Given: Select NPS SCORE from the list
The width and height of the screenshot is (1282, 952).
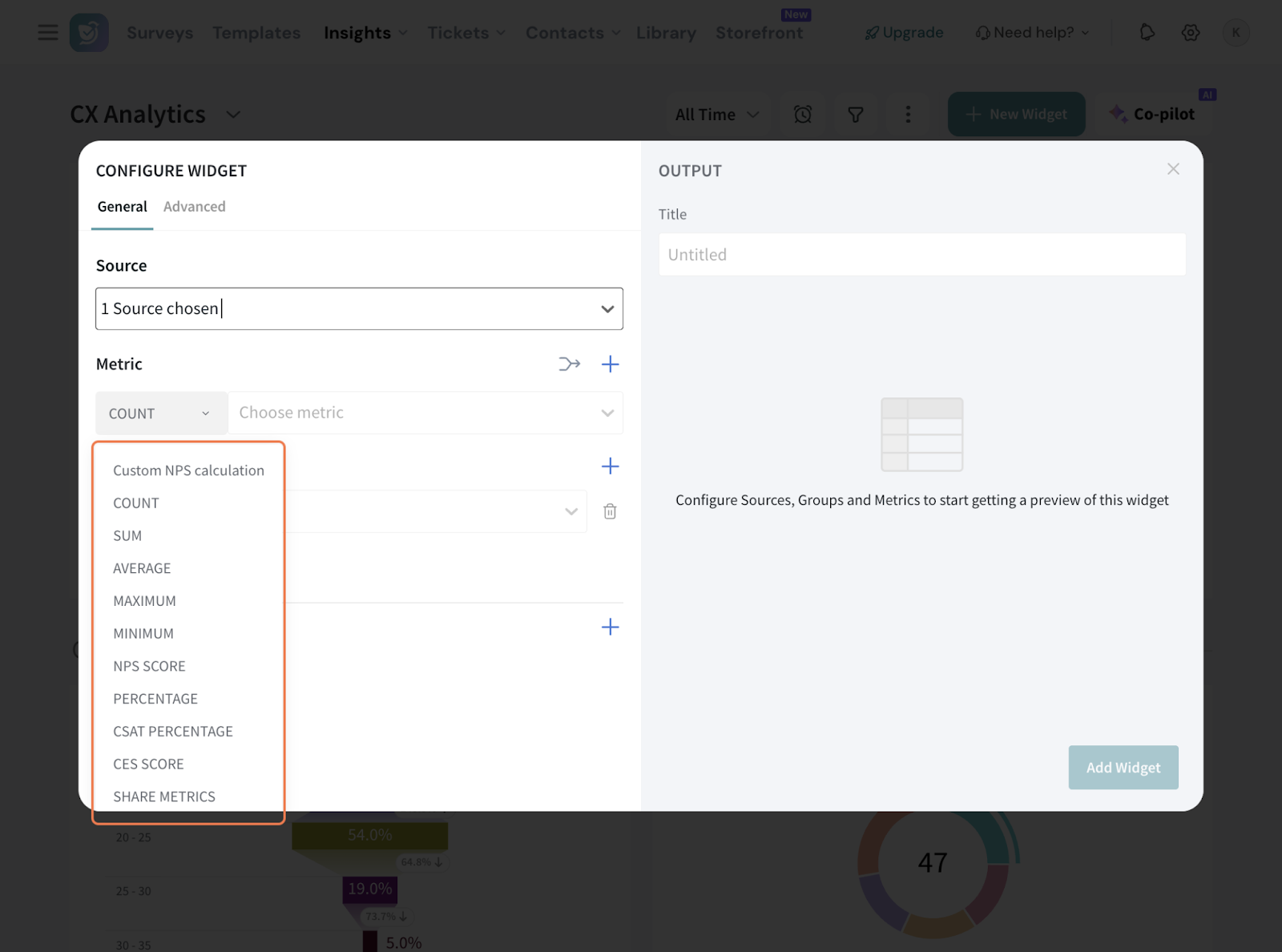Looking at the screenshot, I should click(x=149, y=666).
